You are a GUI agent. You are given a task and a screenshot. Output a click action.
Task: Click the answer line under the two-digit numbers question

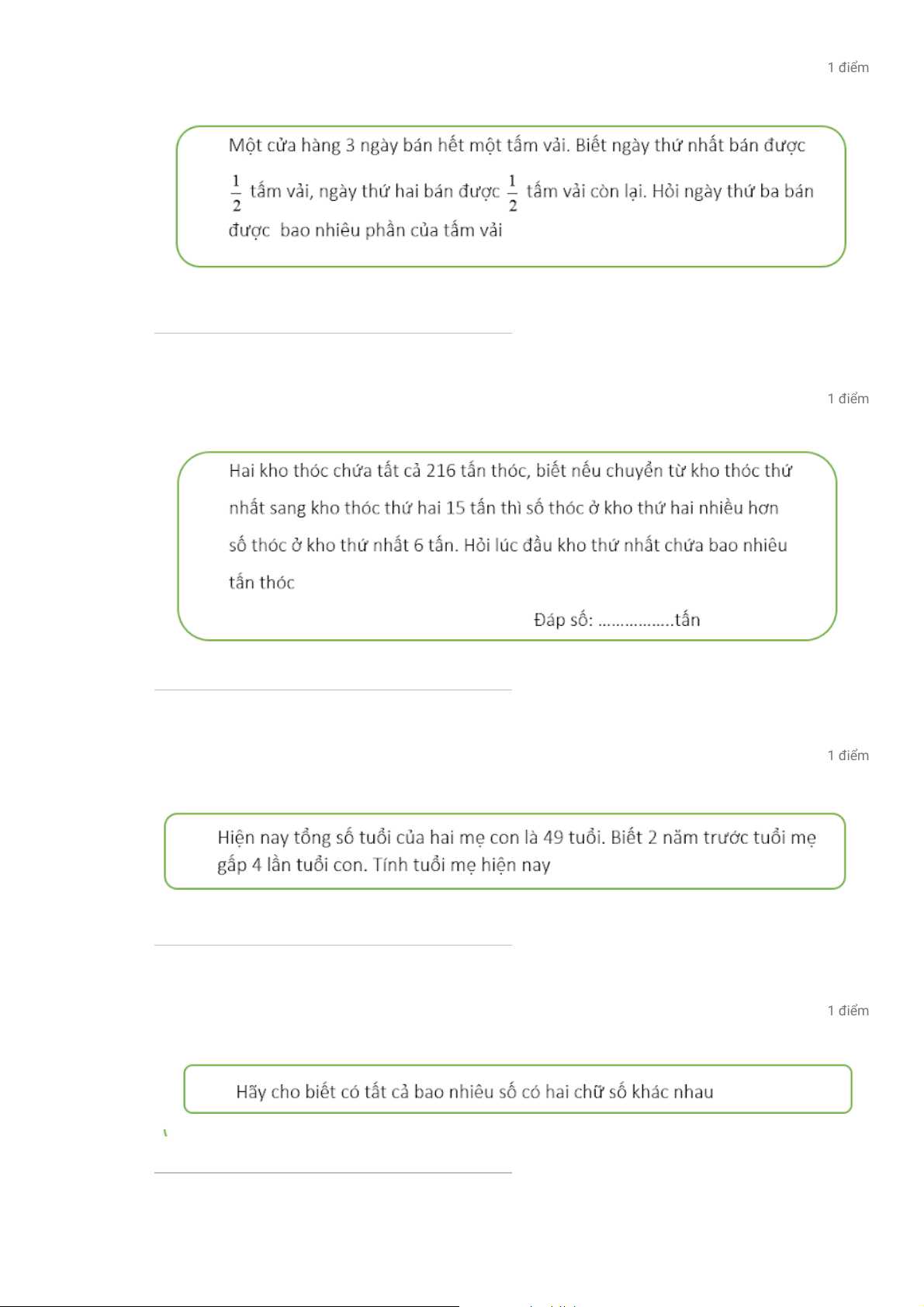pyautogui.click(x=333, y=1172)
